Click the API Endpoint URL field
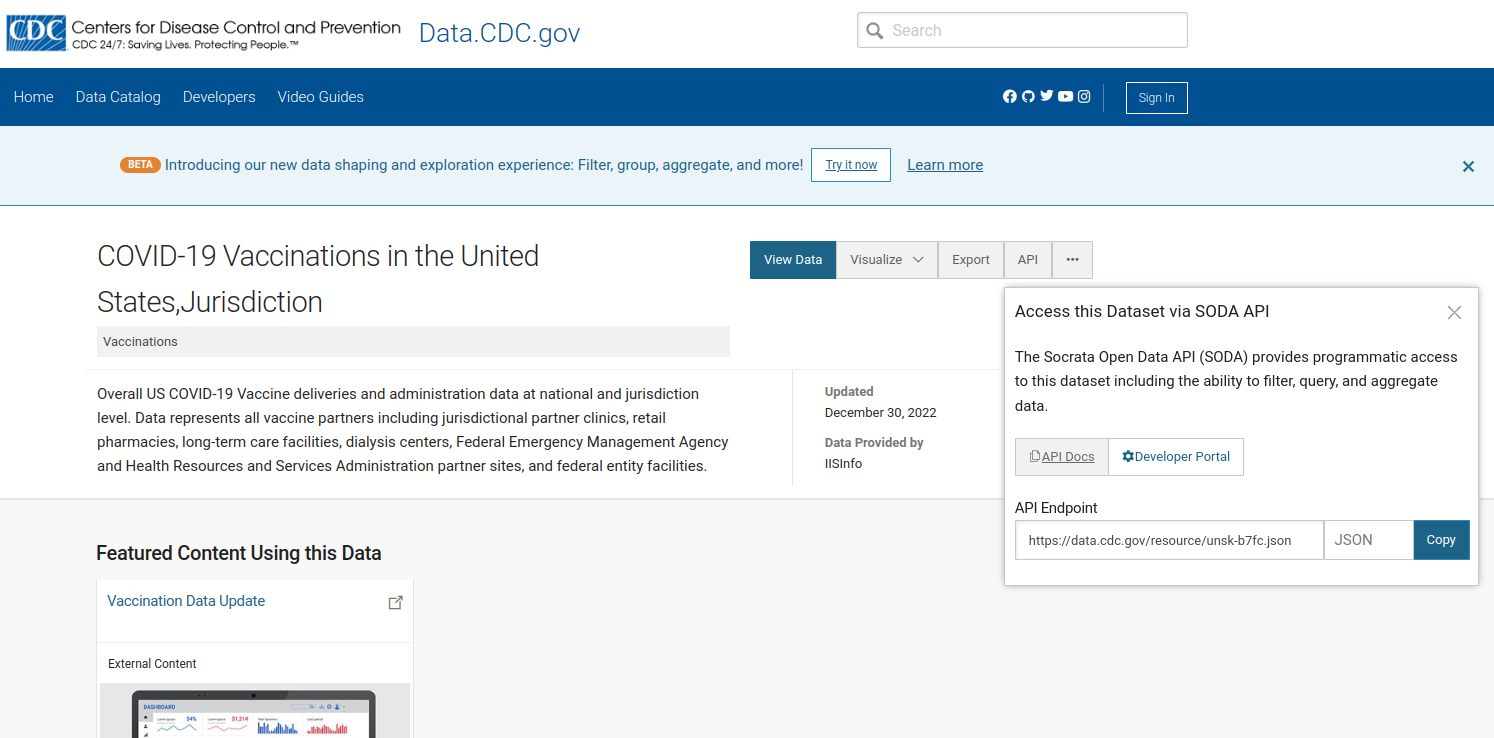 (x=1169, y=540)
